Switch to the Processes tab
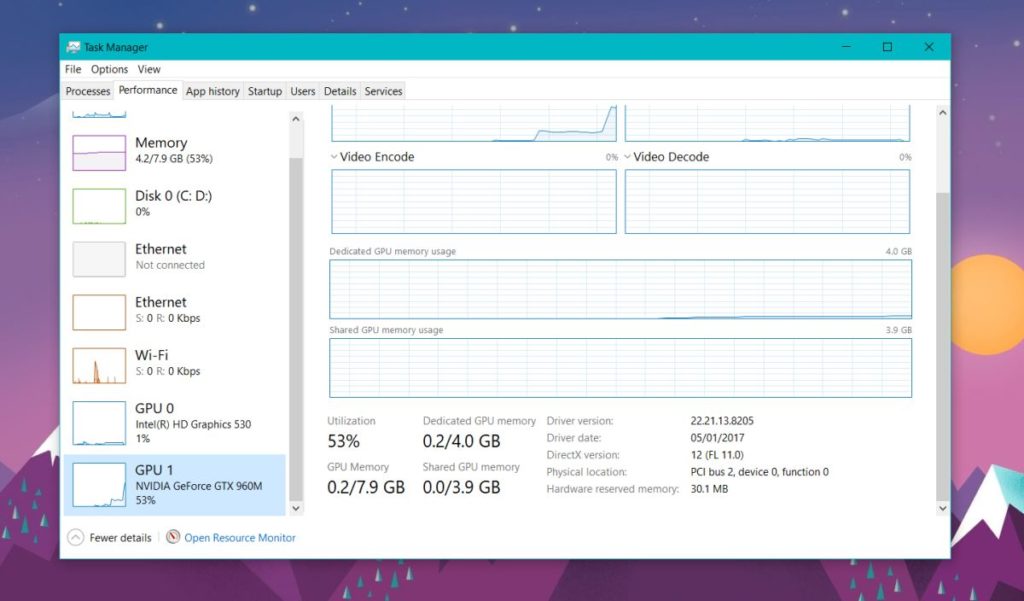Screen dimensions: 1024x601 pos(87,90)
